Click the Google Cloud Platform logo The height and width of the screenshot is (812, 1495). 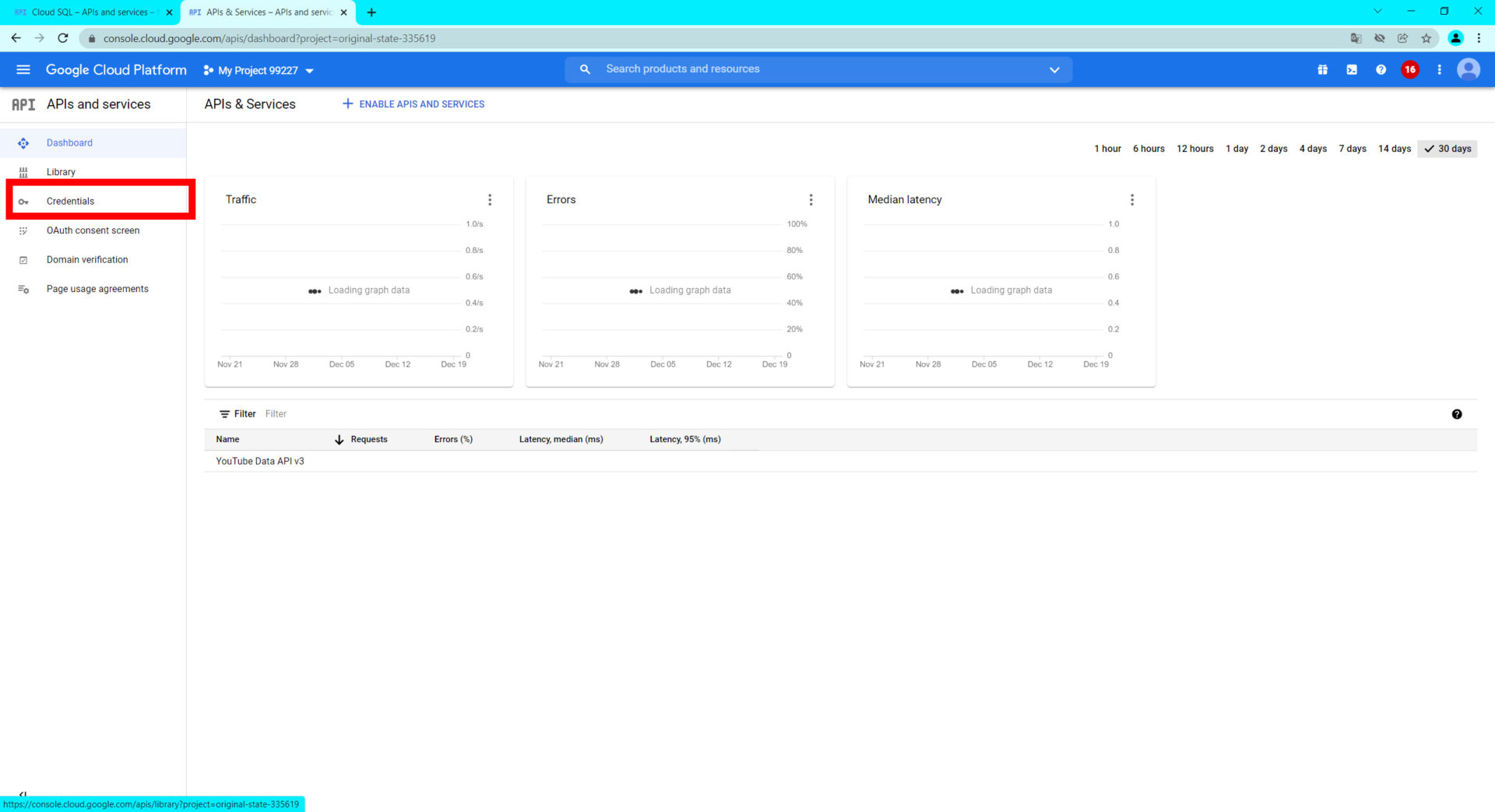click(x=116, y=70)
